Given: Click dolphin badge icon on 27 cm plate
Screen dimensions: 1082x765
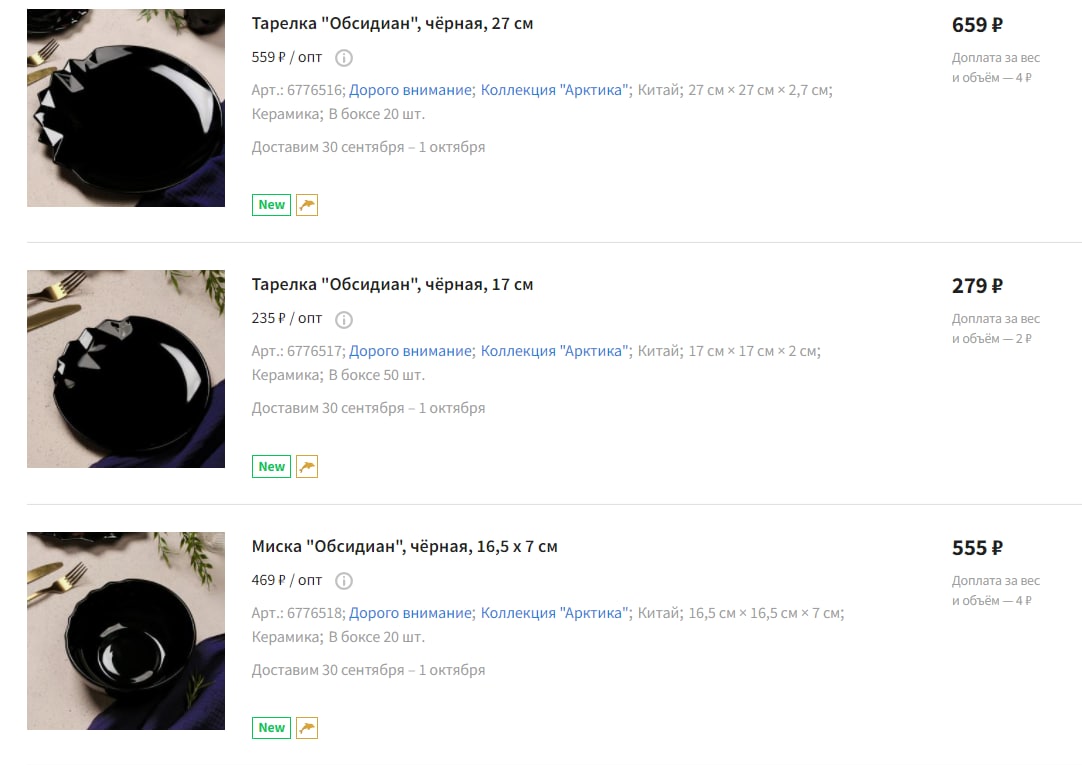Looking at the screenshot, I should coord(307,205).
